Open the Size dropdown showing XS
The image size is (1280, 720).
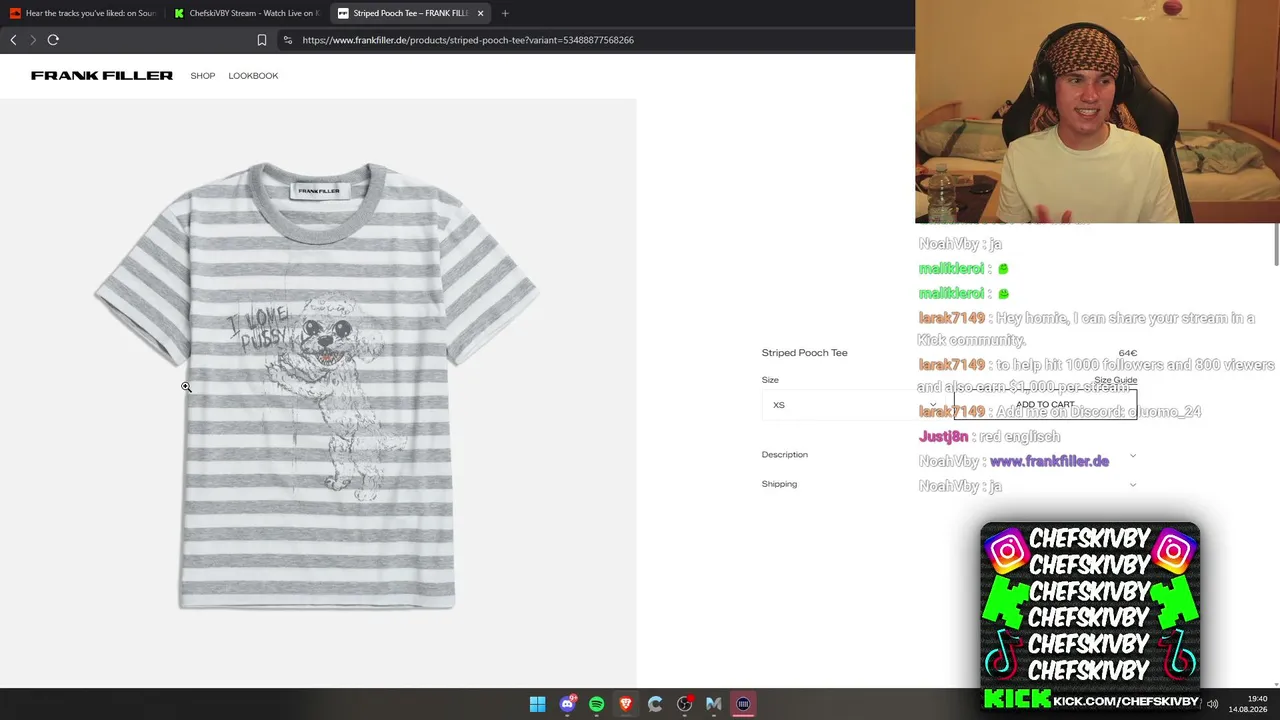coord(855,405)
